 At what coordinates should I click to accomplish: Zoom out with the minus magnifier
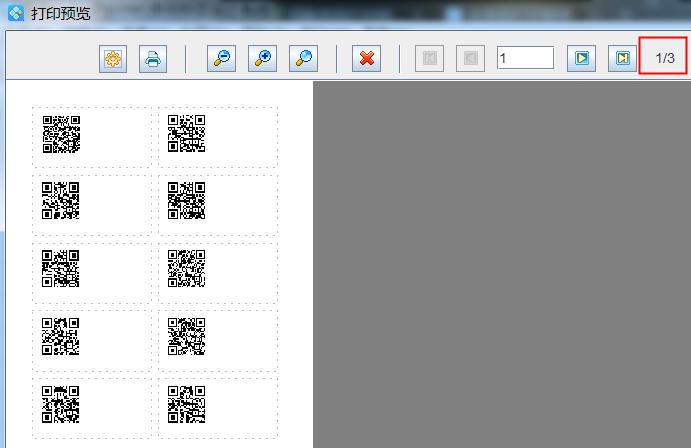(x=221, y=58)
